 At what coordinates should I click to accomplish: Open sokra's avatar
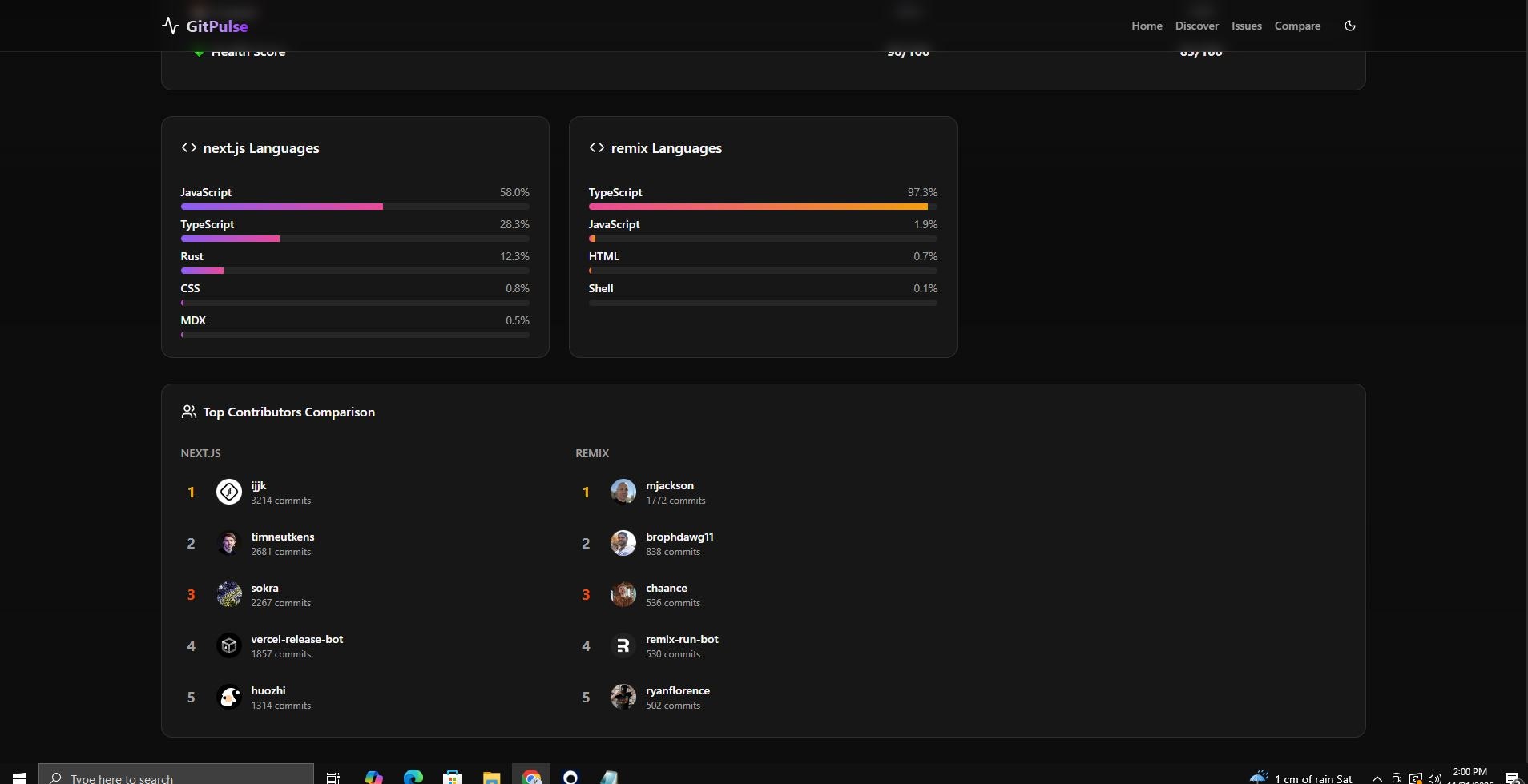tap(229, 594)
